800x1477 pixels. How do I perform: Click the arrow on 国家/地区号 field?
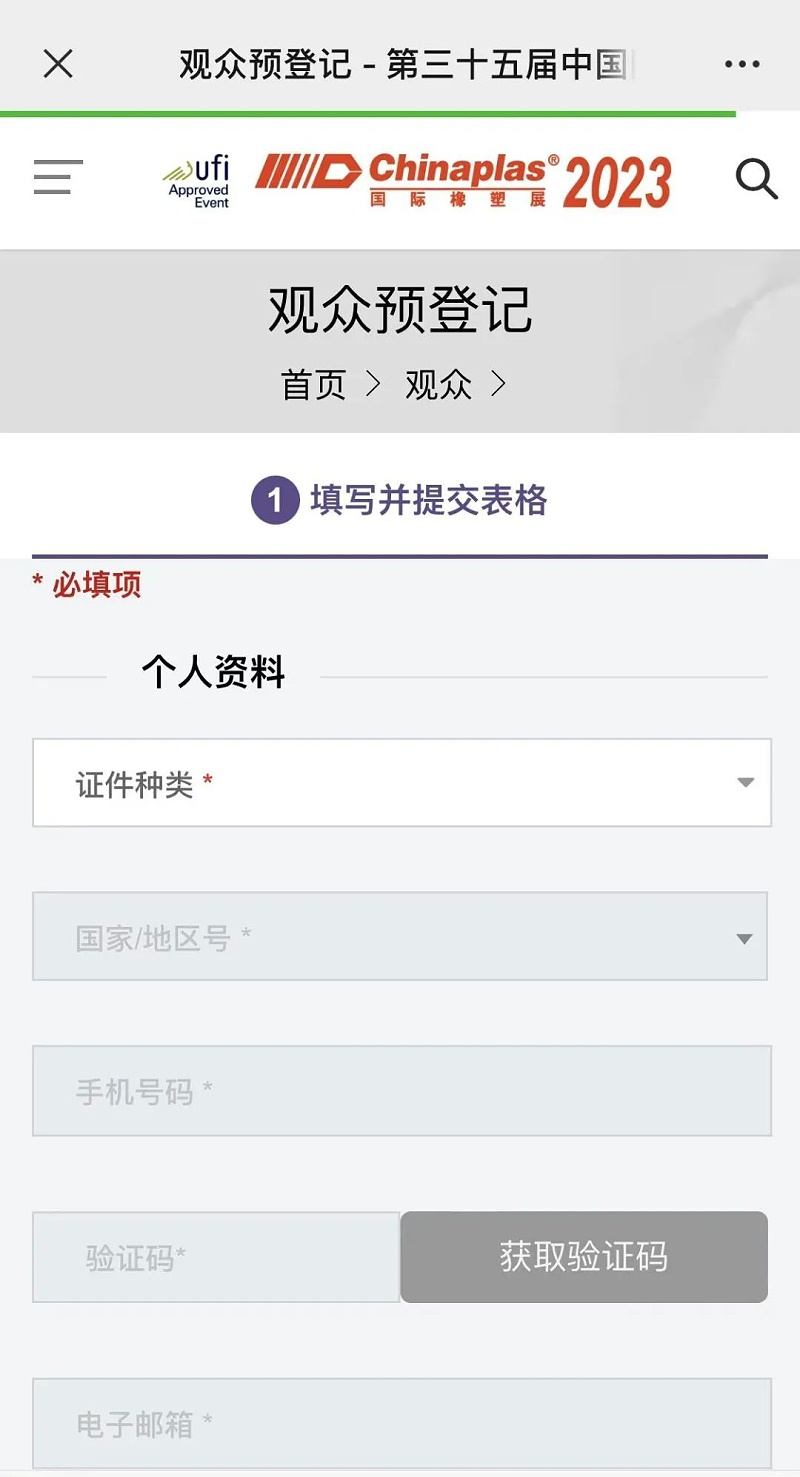tap(744, 939)
